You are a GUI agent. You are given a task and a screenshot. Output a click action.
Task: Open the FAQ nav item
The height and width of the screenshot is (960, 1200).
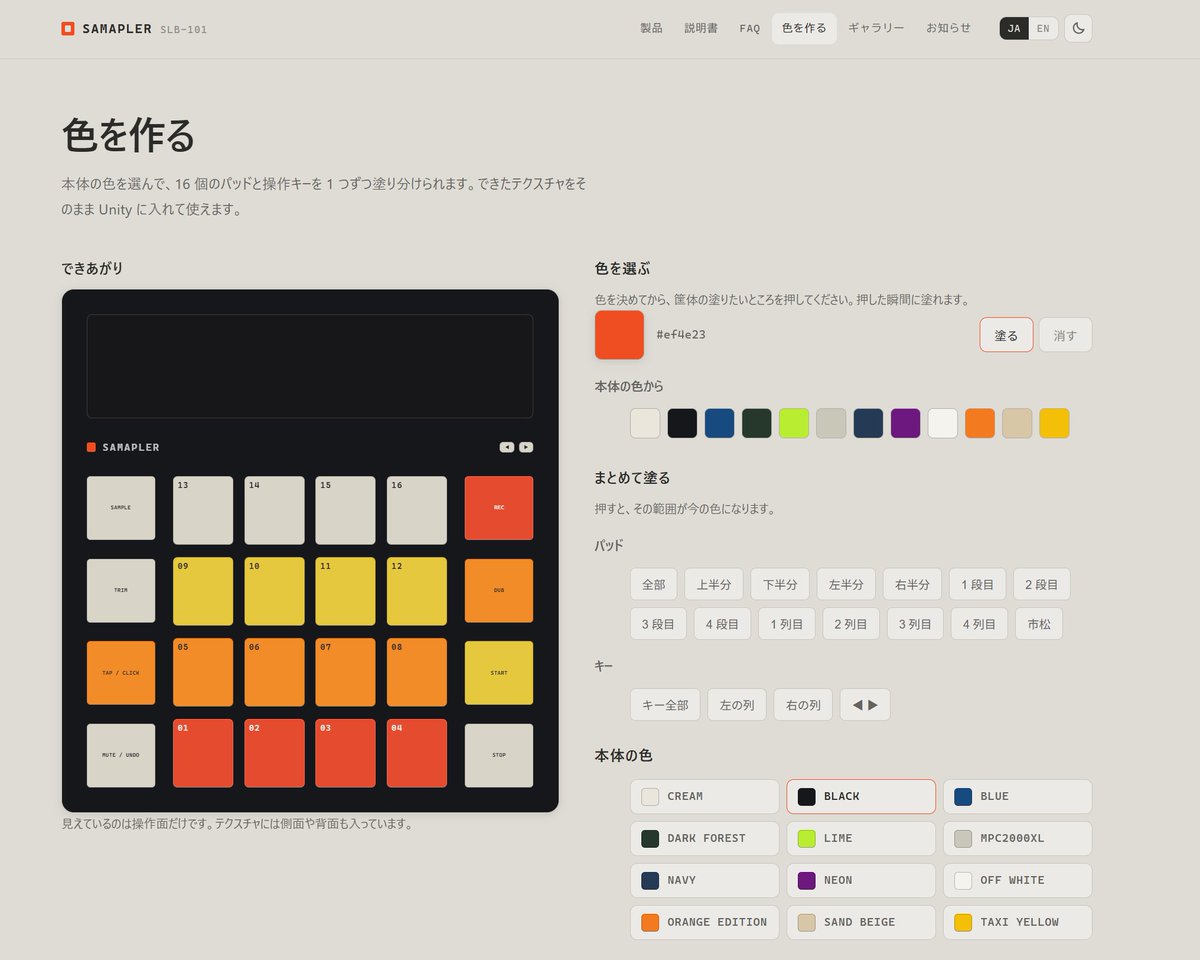coord(750,28)
